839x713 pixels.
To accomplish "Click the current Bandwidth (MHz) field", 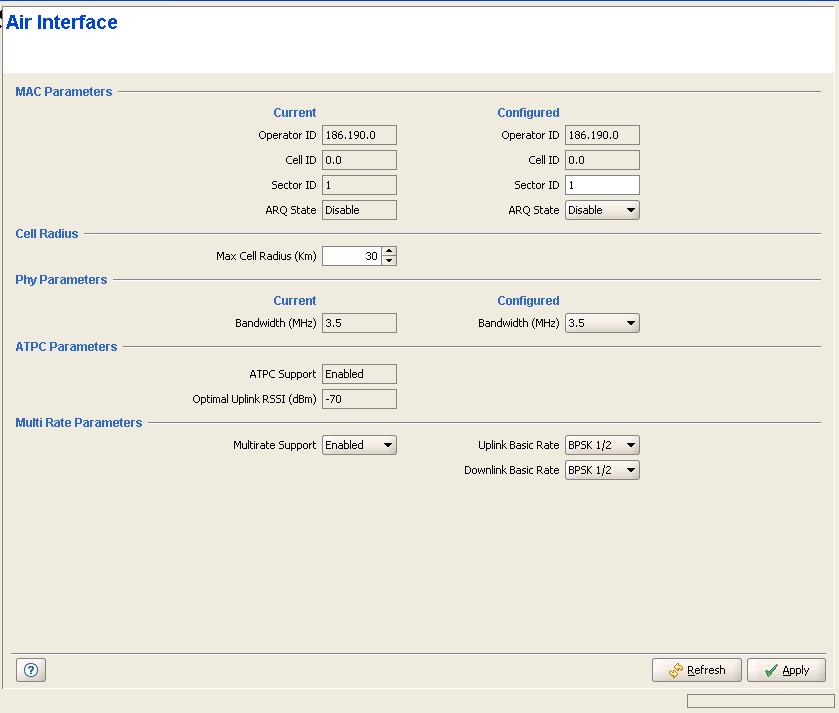I will (x=359, y=323).
